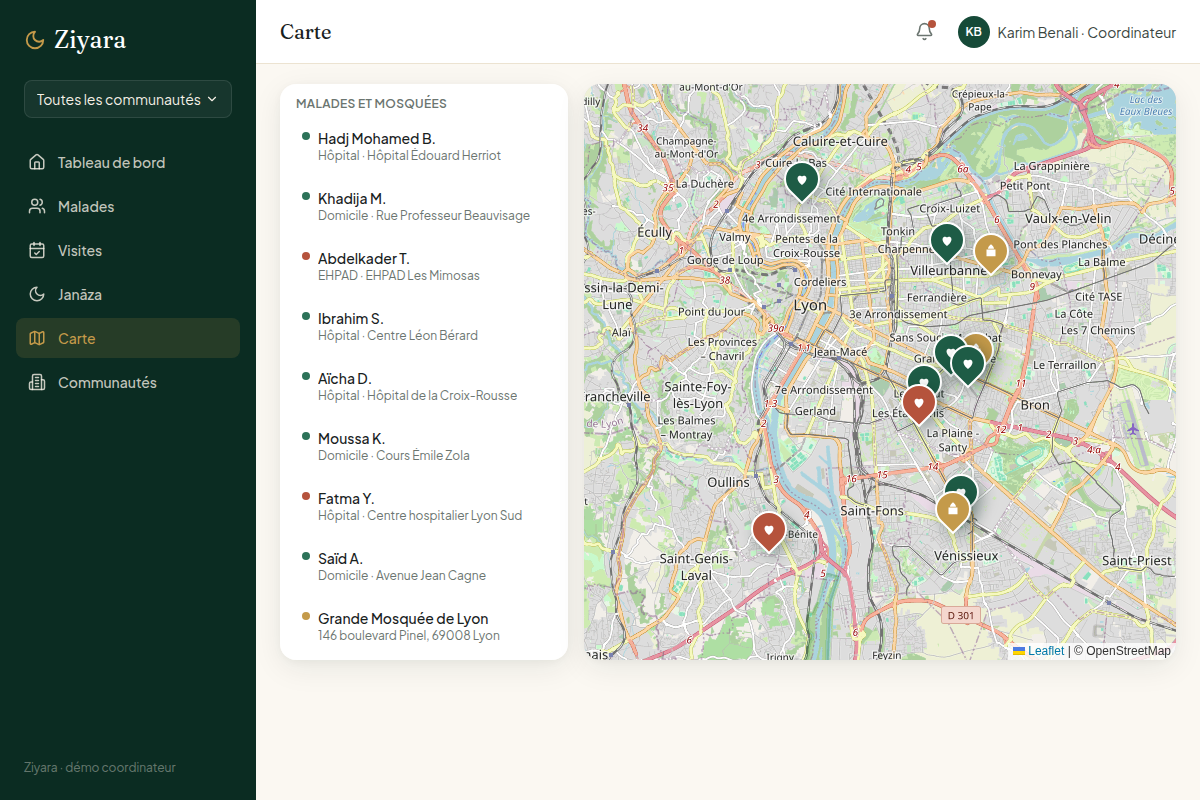
Task: Click the crescent moon Ziyara logo
Action: [35, 40]
